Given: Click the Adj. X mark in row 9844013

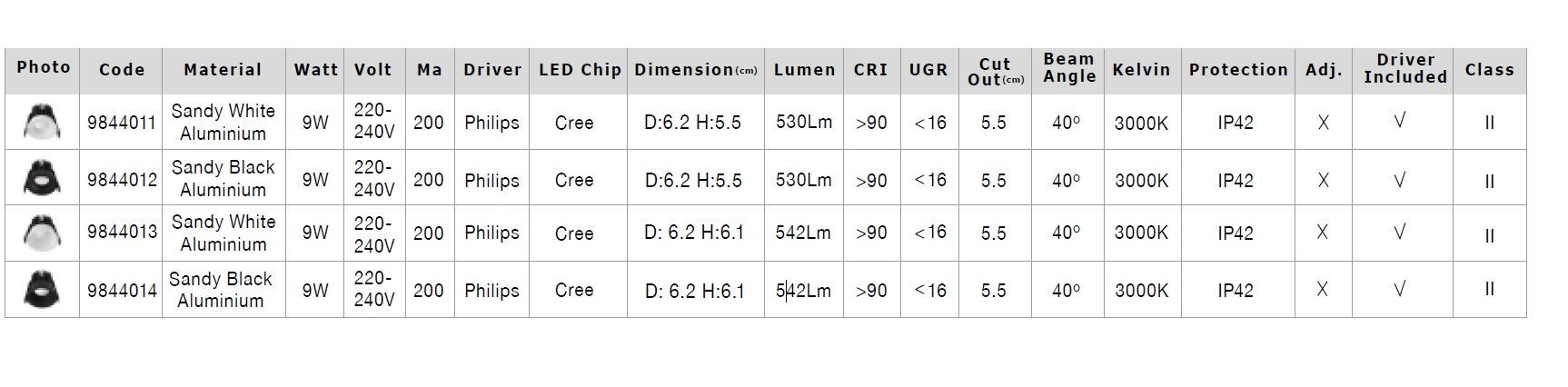Looking at the screenshot, I should point(1323,233).
